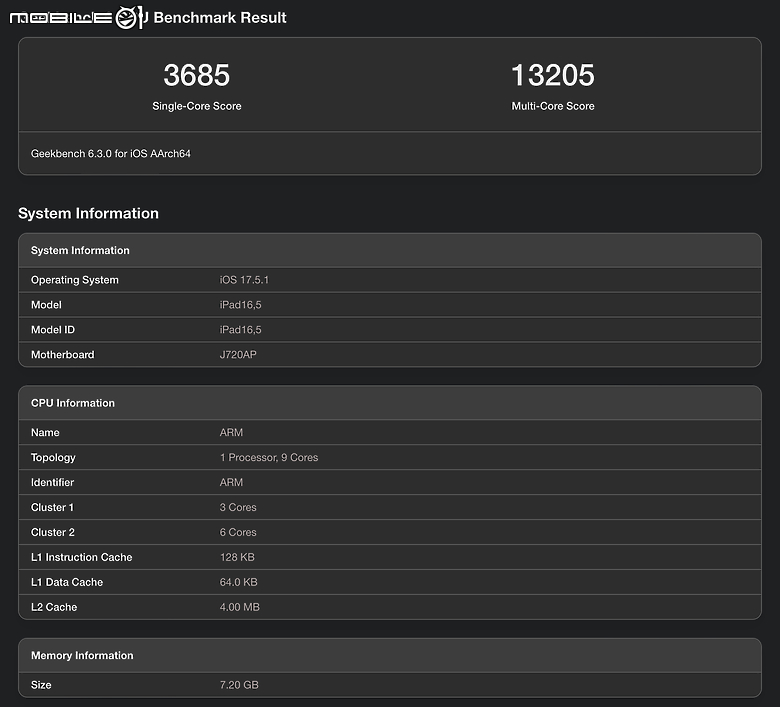Click the 'Multi-Core Score' label
The width and height of the screenshot is (780, 707).
pos(553,106)
